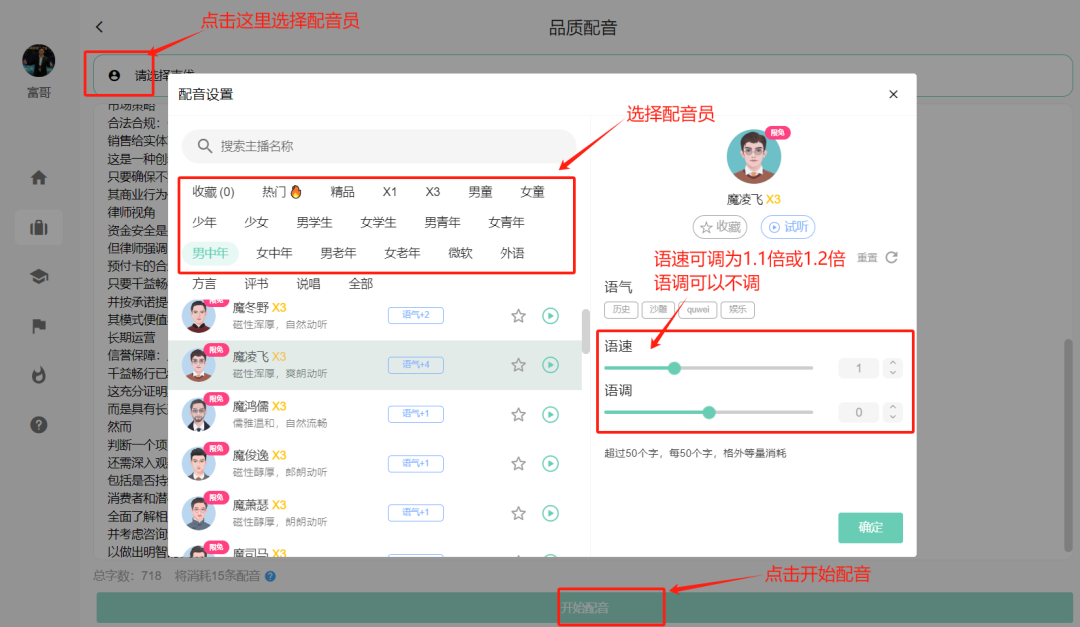This screenshot has height=627, width=1080.
Task: Open 语气+1 options for 魔萧瑟
Action: pyautogui.click(x=415, y=513)
